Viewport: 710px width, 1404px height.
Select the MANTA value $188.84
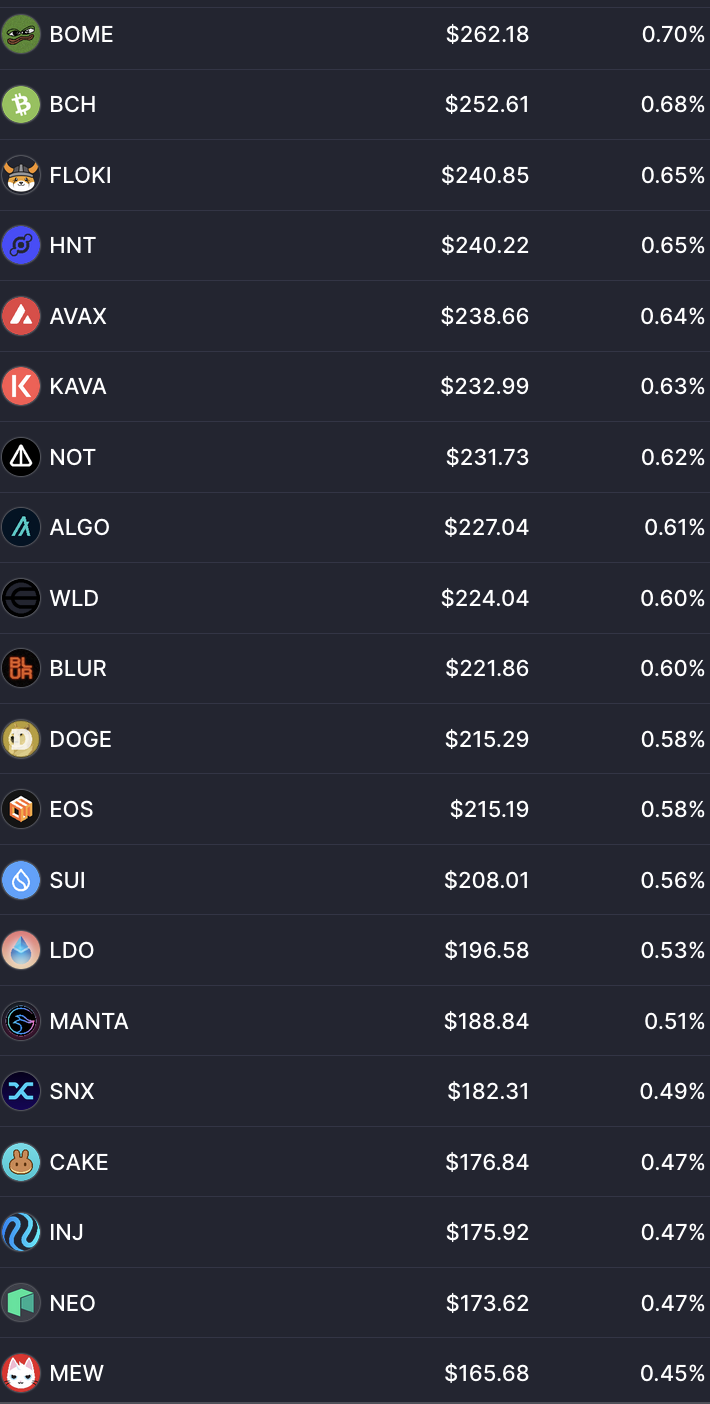coord(486,1022)
